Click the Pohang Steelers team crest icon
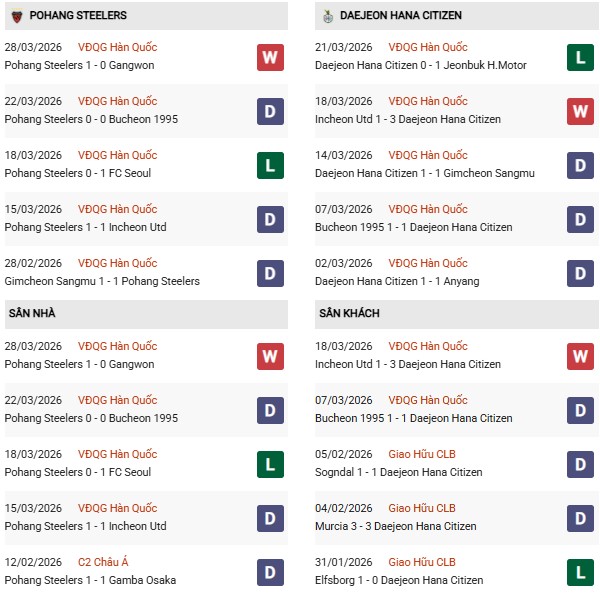Viewport: 600px width, 593px height. tap(16, 16)
